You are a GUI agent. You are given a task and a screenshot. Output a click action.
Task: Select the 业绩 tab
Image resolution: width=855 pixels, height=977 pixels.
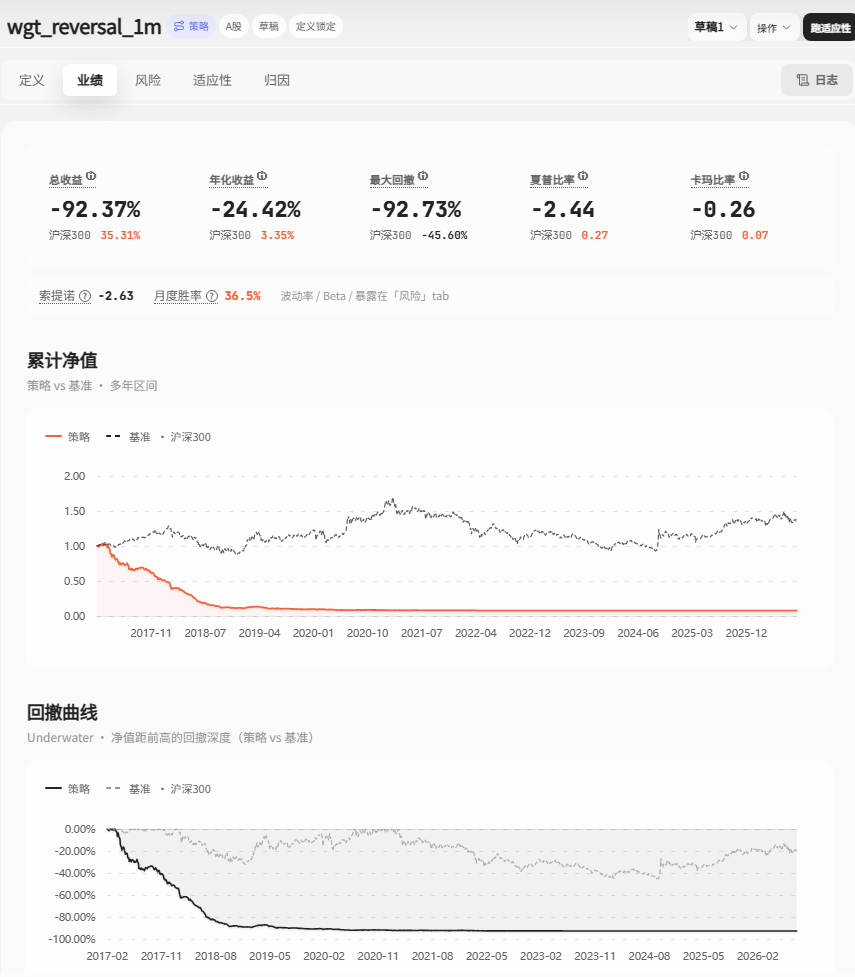pyautogui.click(x=90, y=80)
